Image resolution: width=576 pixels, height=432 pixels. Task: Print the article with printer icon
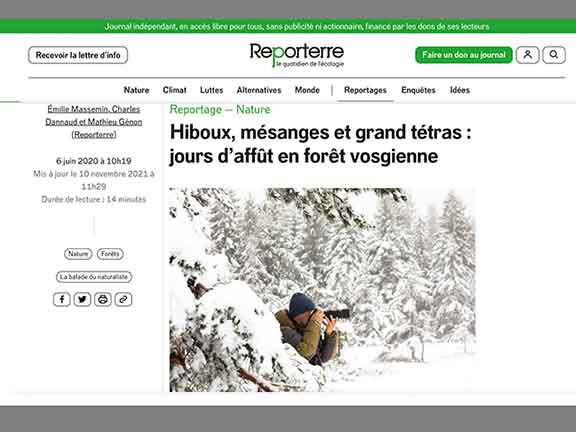click(x=103, y=299)
